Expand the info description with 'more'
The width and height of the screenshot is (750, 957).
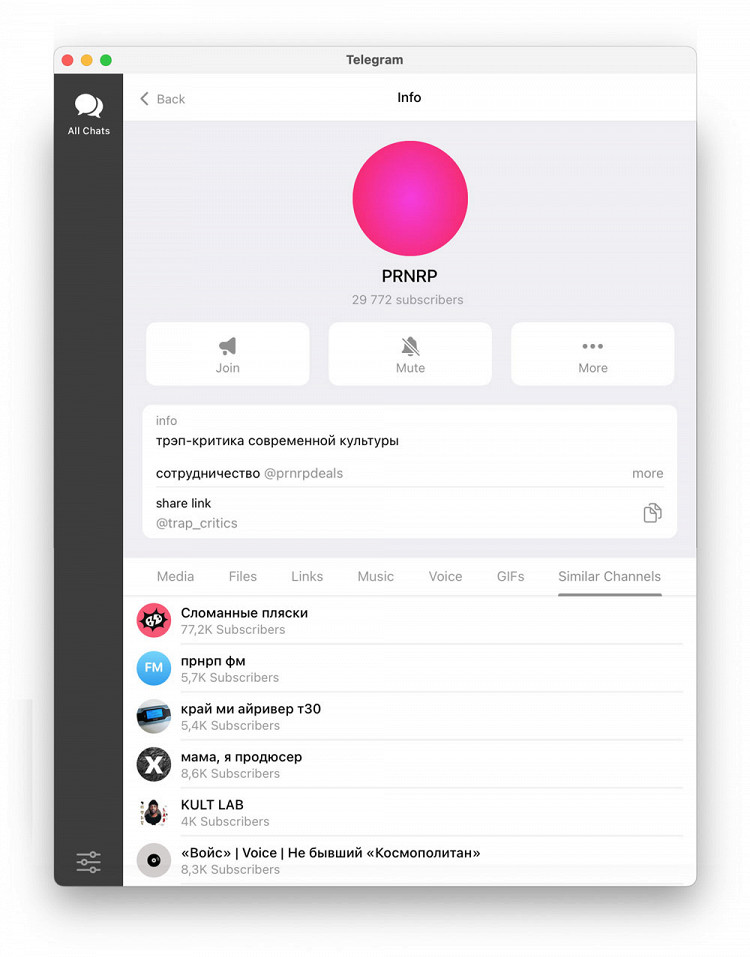647,473
